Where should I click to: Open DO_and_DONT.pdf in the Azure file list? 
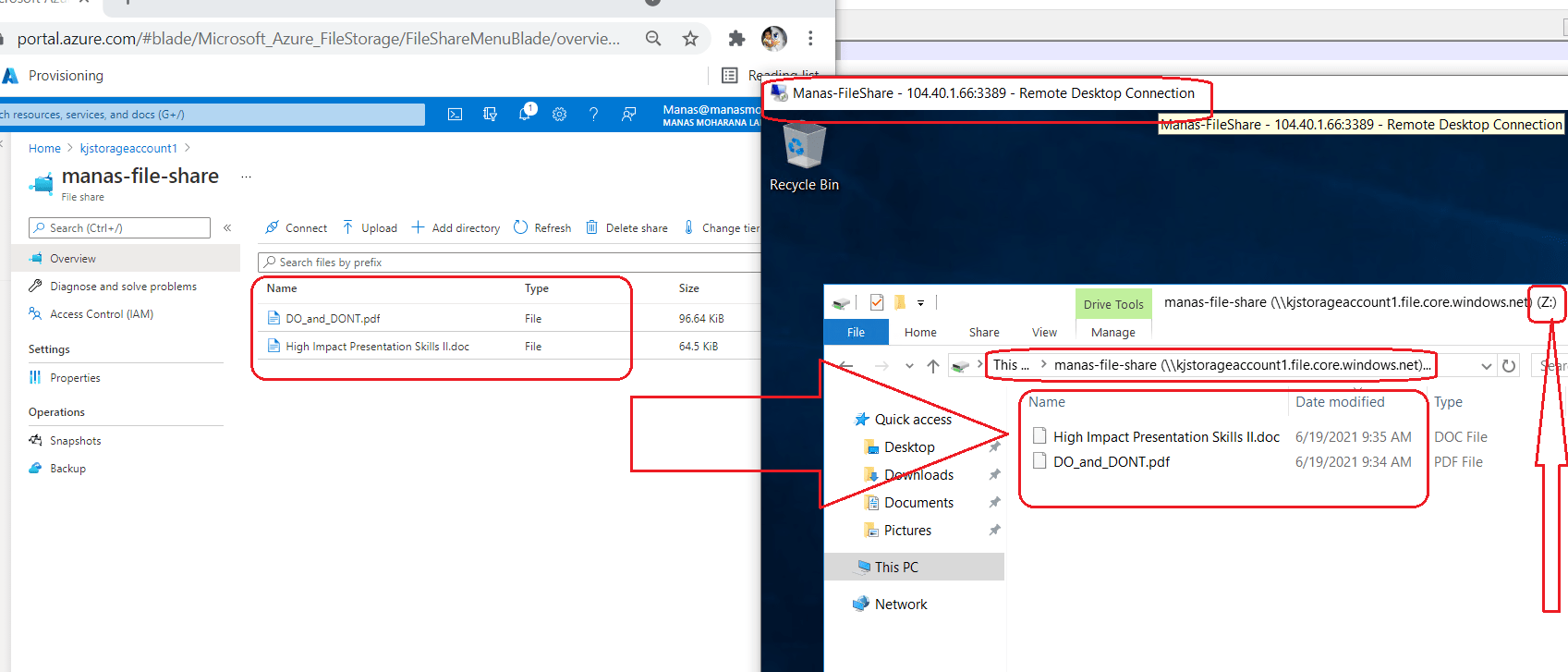[x=333, y=319]
